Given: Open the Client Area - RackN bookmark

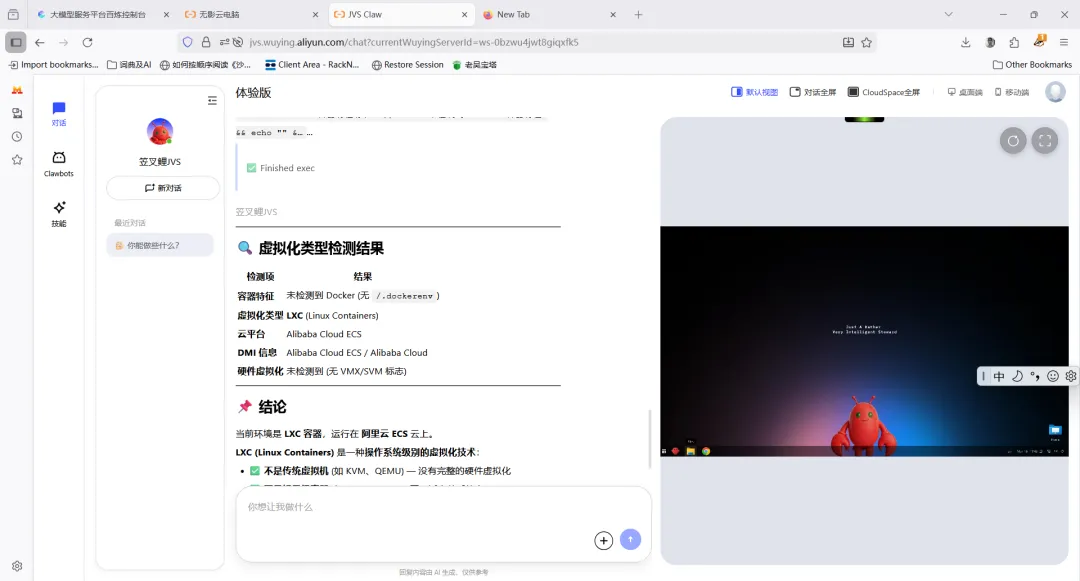Looking at the screenshot, I should 312,65.
